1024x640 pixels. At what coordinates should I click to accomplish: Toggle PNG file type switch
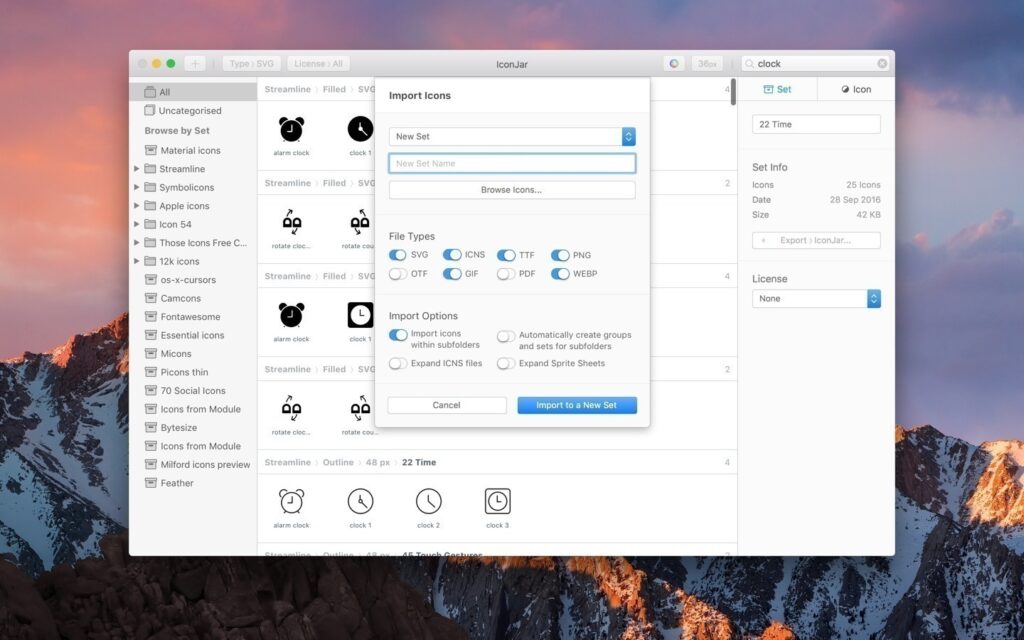560,255
